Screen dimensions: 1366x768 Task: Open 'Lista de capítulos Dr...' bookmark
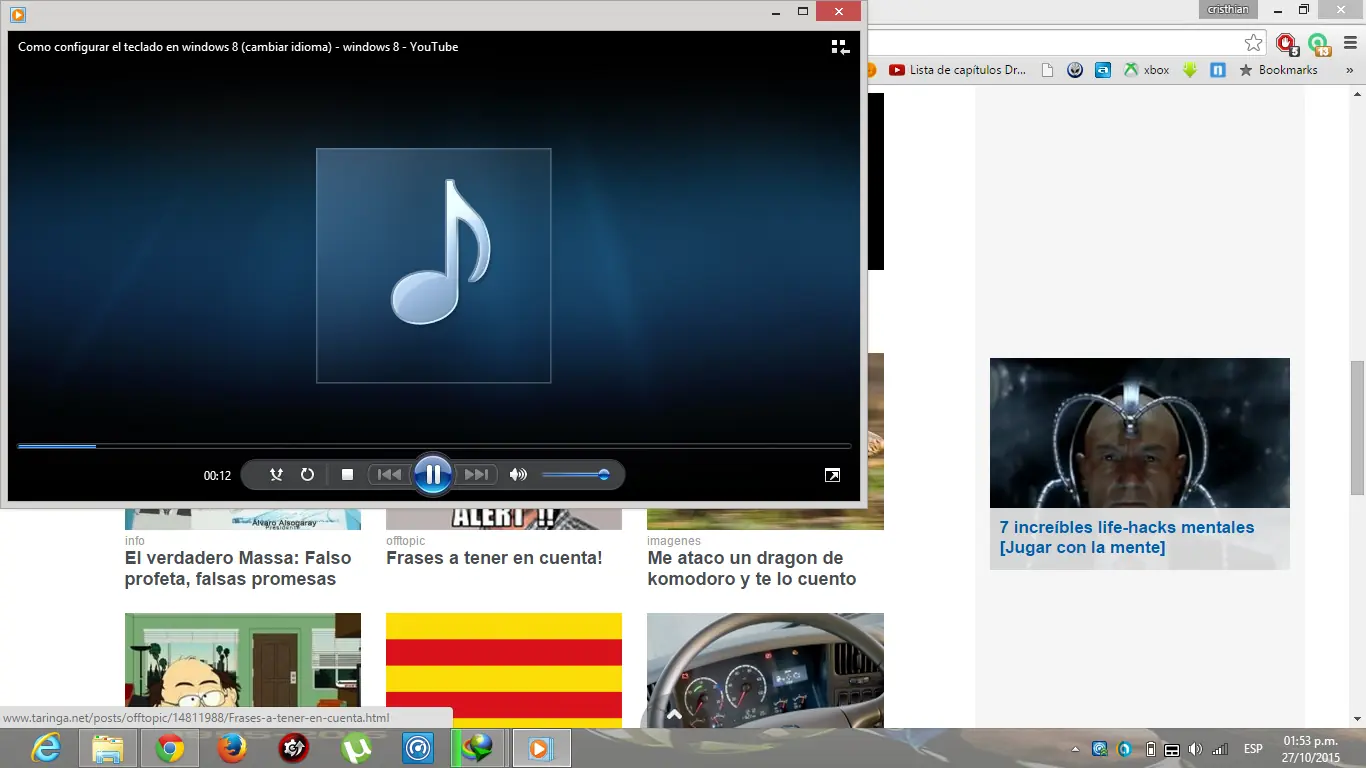[x=957, y=70]
